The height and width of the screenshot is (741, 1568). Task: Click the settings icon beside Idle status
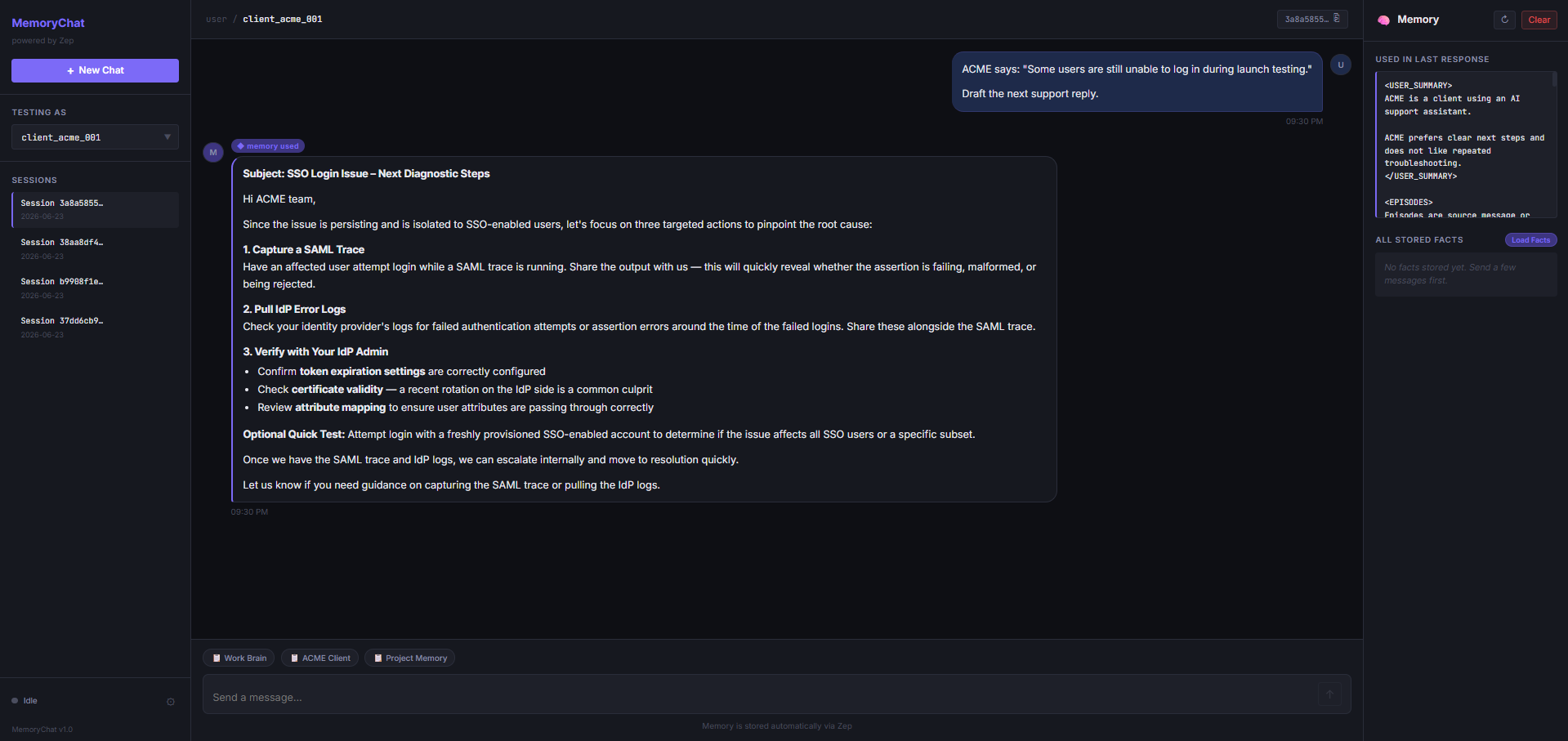(x=171, y=701)
